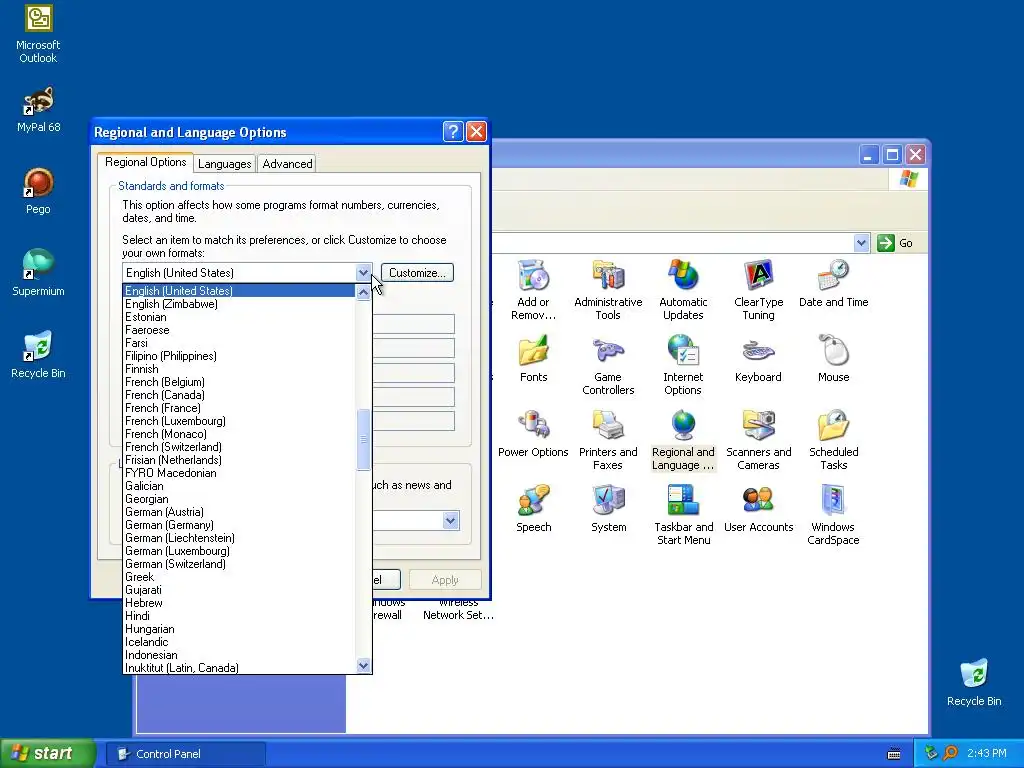The width and height of the screenshot is (1024, 768).
Task: Choose Estonian from the list
Action: tap(239, 317)
